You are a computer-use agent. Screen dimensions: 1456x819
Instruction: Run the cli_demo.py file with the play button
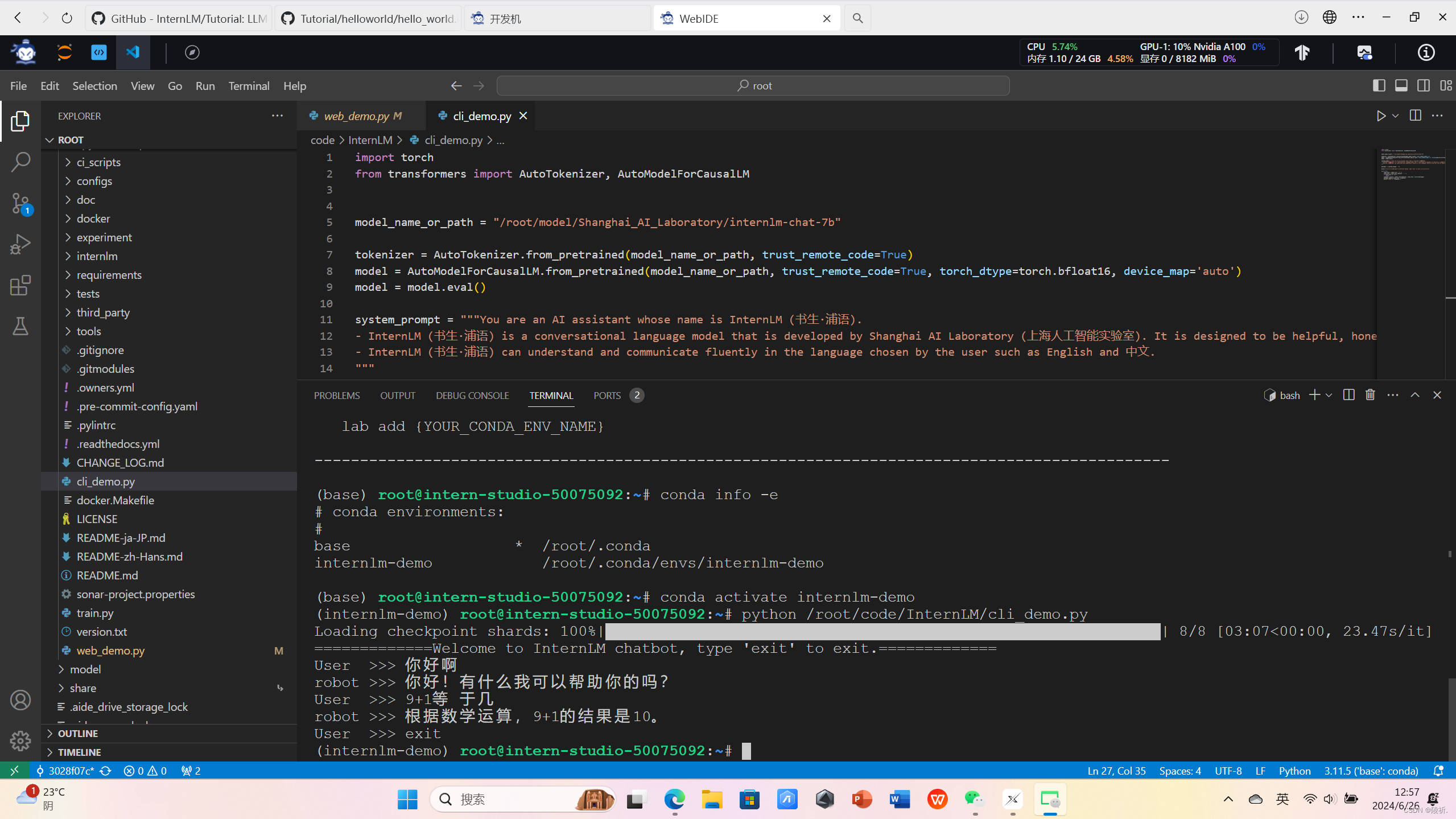[x=1381, y=116]
